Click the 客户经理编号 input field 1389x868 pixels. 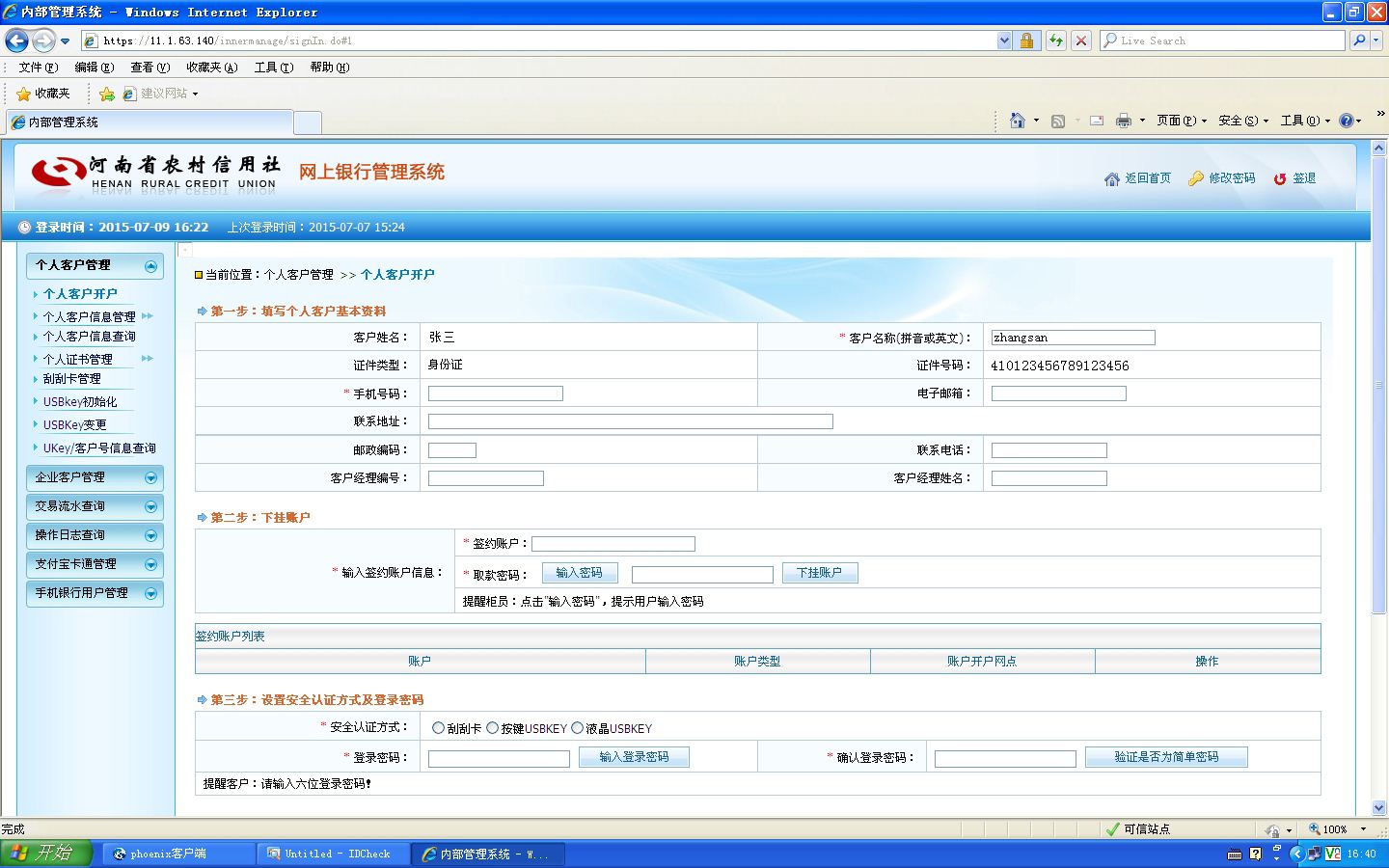(486, 478)
